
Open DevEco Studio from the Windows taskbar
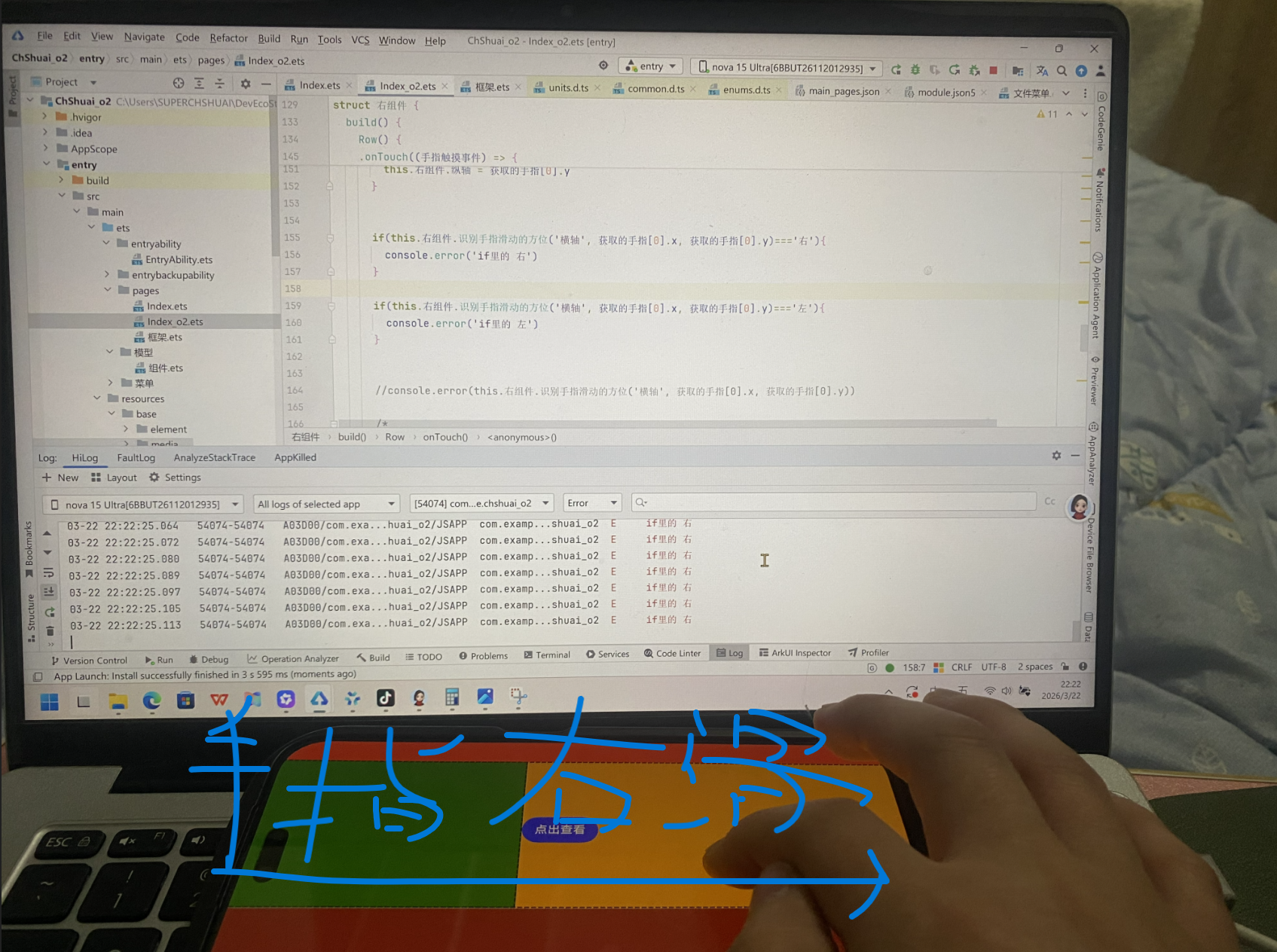pyautogui.click(x=319, y=699)
